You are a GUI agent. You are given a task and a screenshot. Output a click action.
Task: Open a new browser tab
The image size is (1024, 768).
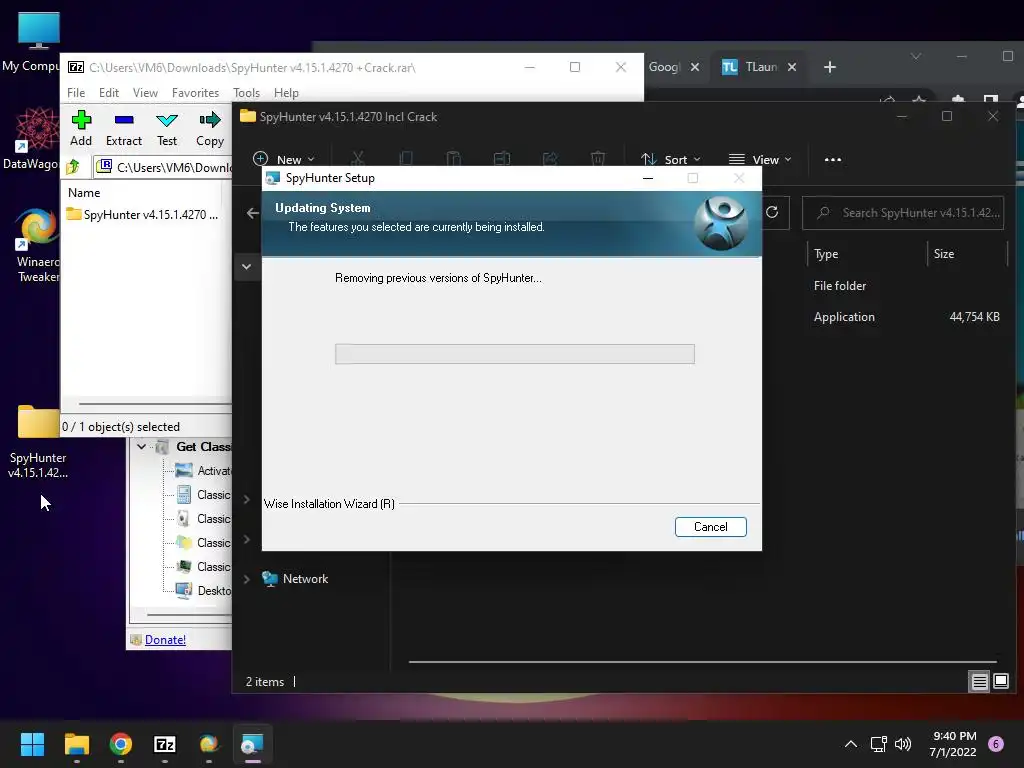coord(829,67)
